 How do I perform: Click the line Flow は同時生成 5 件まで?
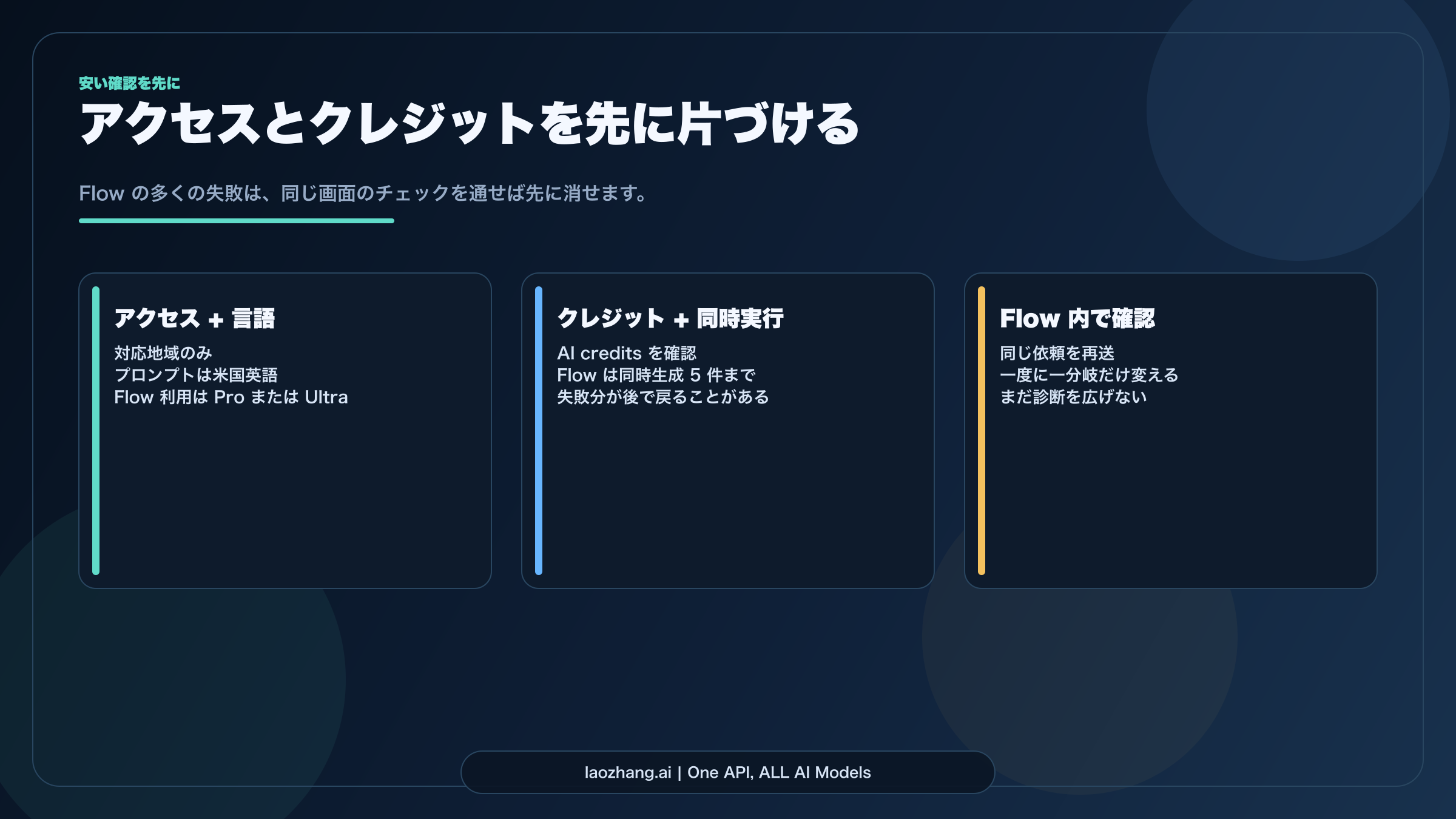pyautogui.click(x=655, y=375)
